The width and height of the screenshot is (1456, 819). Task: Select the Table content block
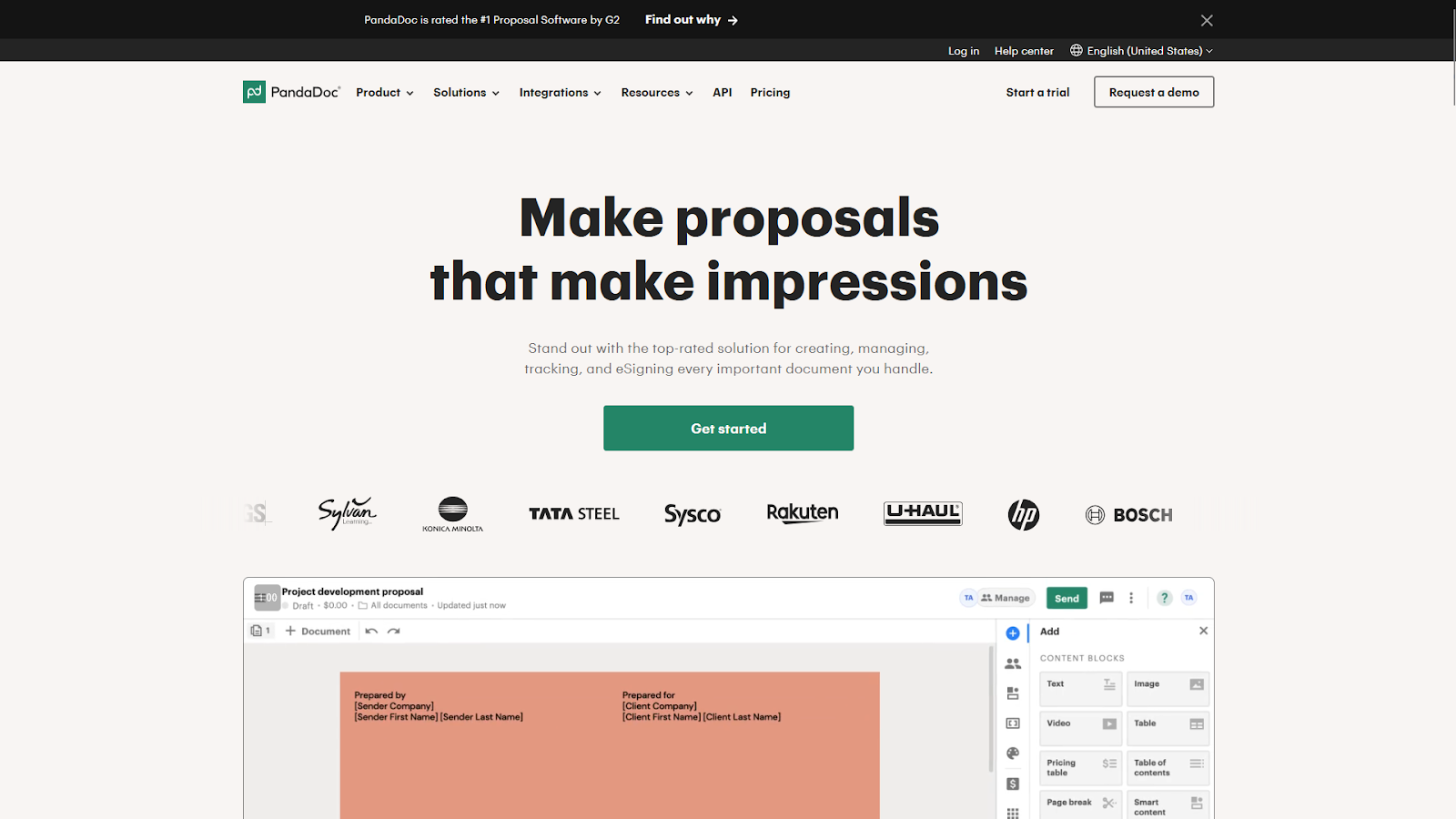click(x=1168, y=728)
